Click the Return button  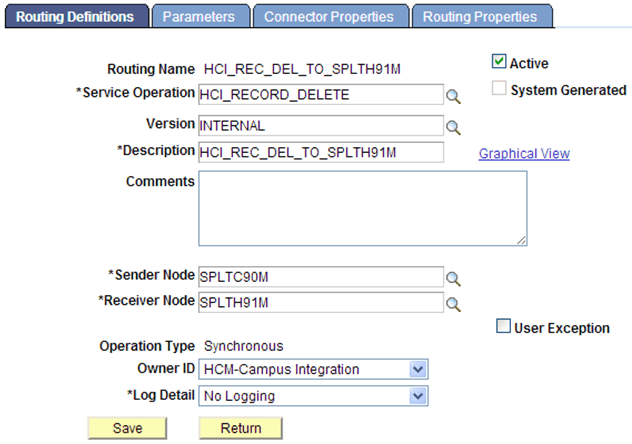point(241,428)
